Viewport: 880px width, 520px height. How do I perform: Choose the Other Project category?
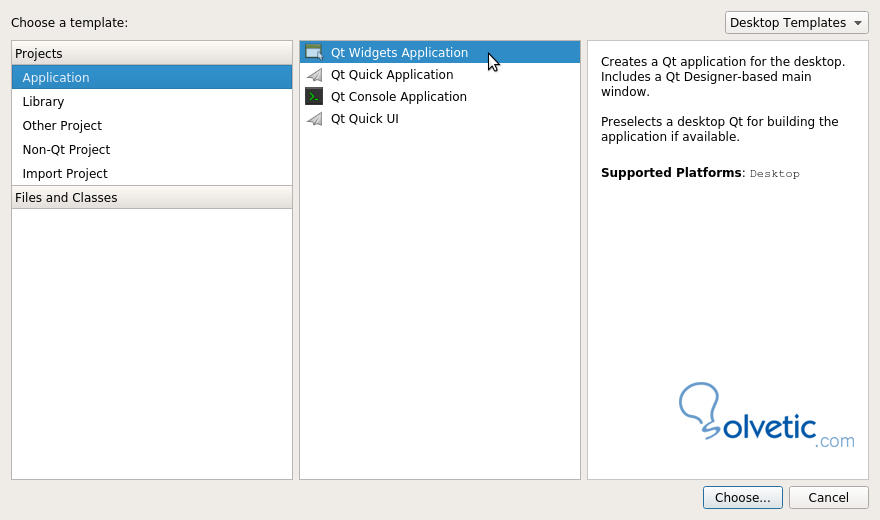pos(62,125)
